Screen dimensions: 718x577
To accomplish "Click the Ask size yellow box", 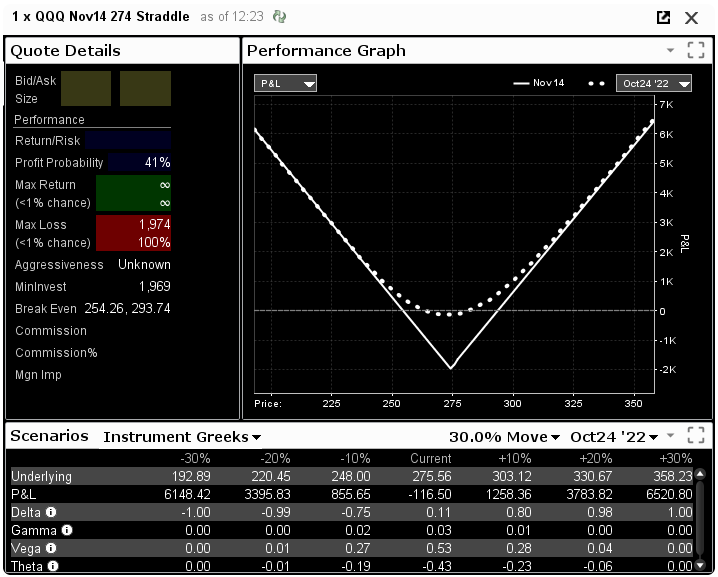I will [145, 88].
